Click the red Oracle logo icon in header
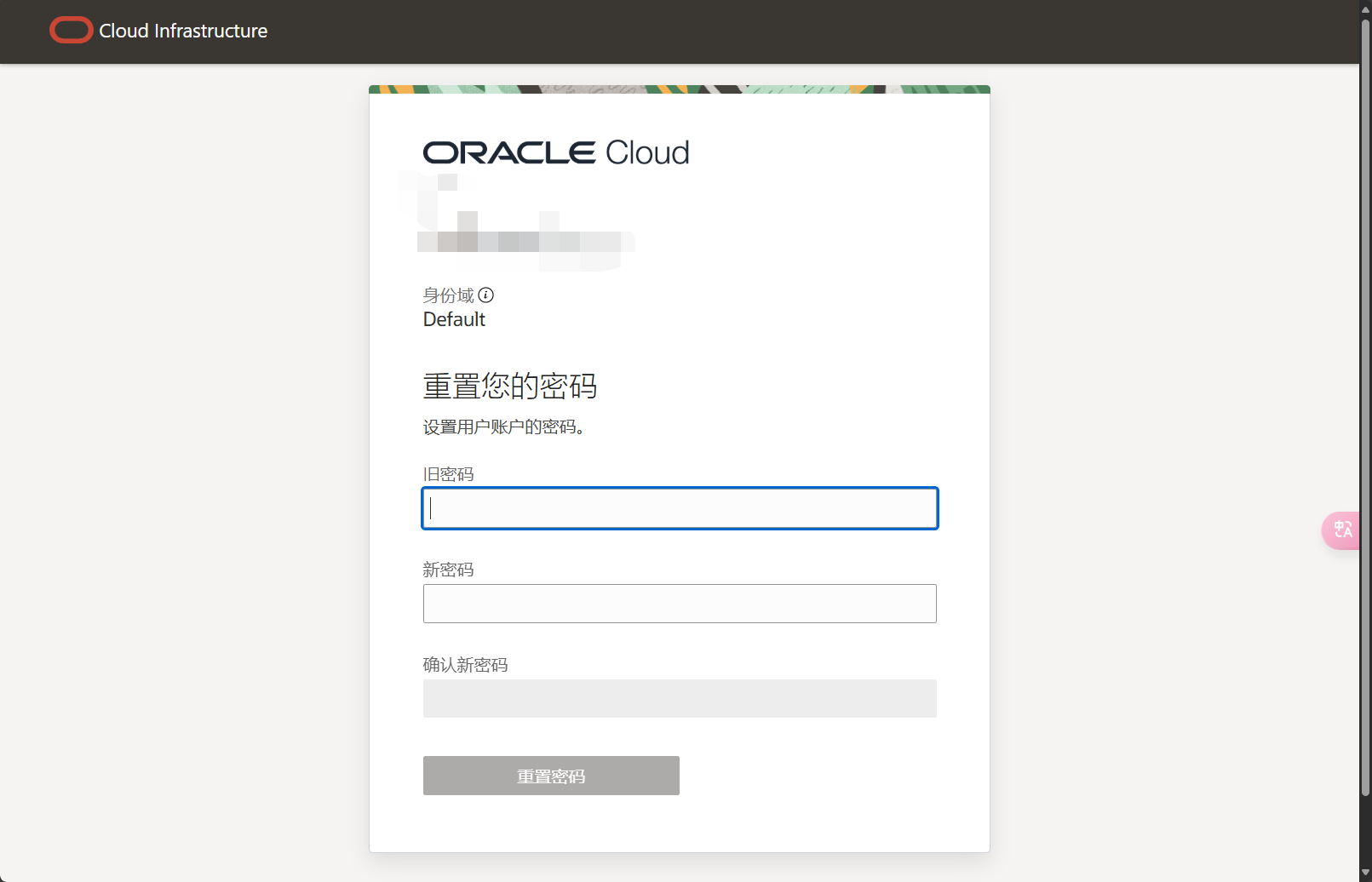This screenshot has width=1372, height=882. pyautogui.click(x=72, y=31)
